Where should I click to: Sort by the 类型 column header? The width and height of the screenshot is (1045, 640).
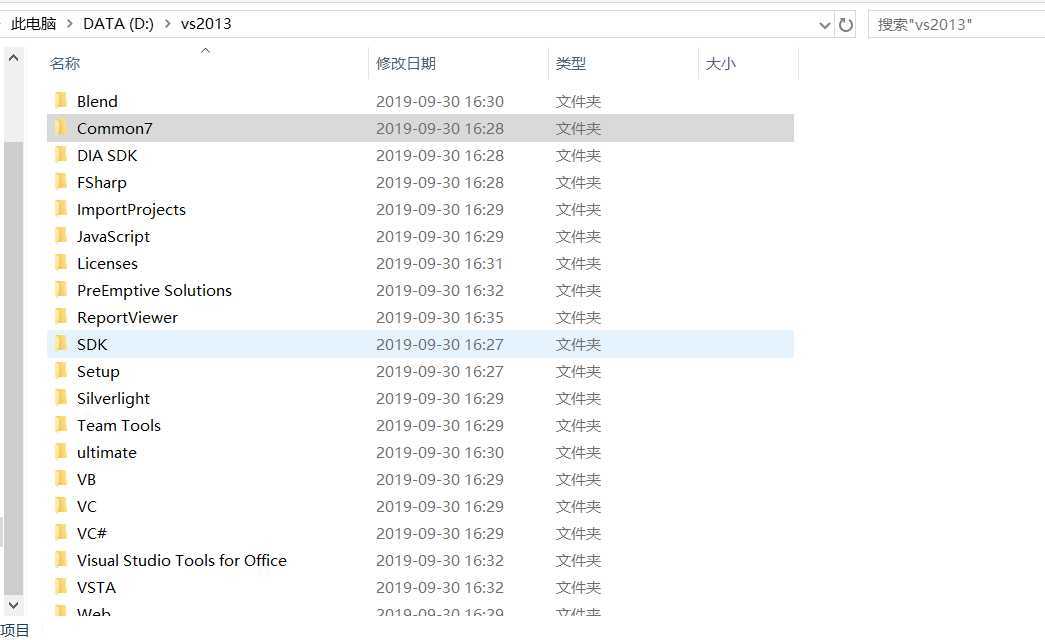[x=571, y=63]
